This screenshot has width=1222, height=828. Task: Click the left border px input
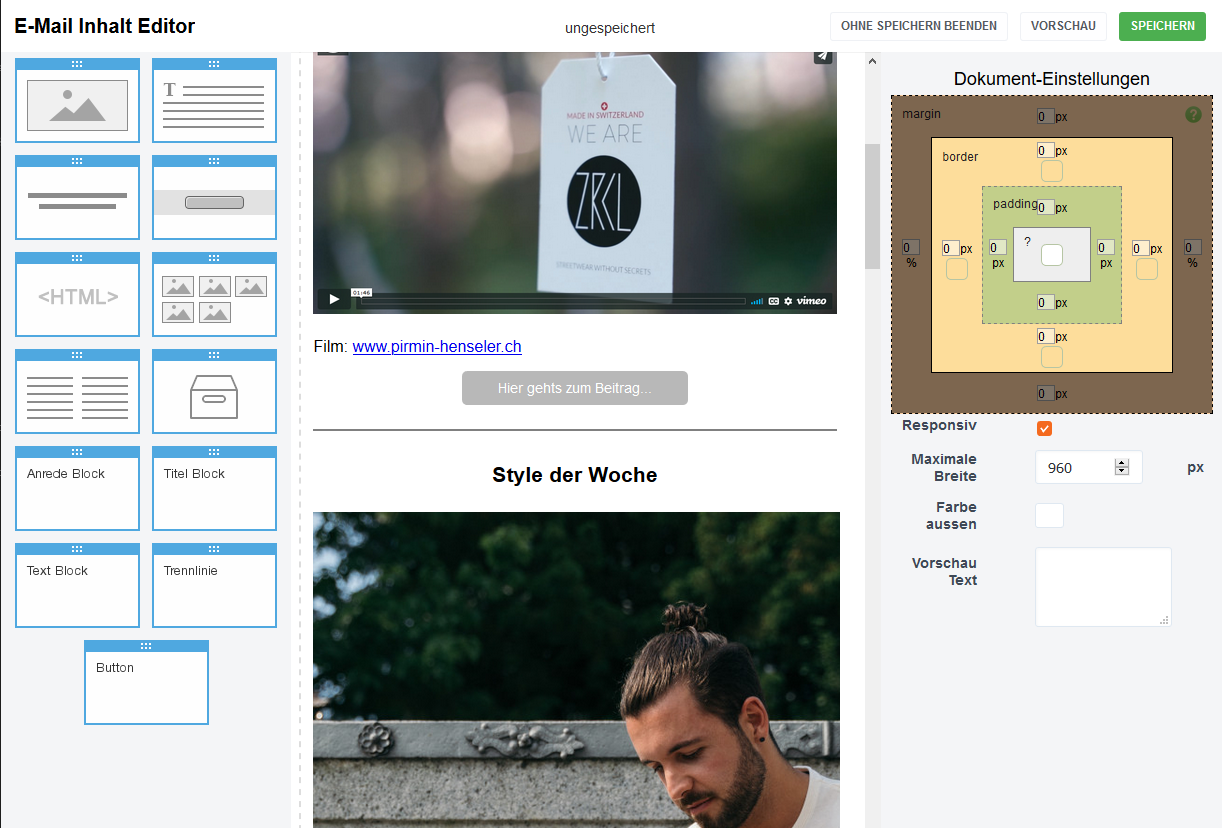coord(950,248)
